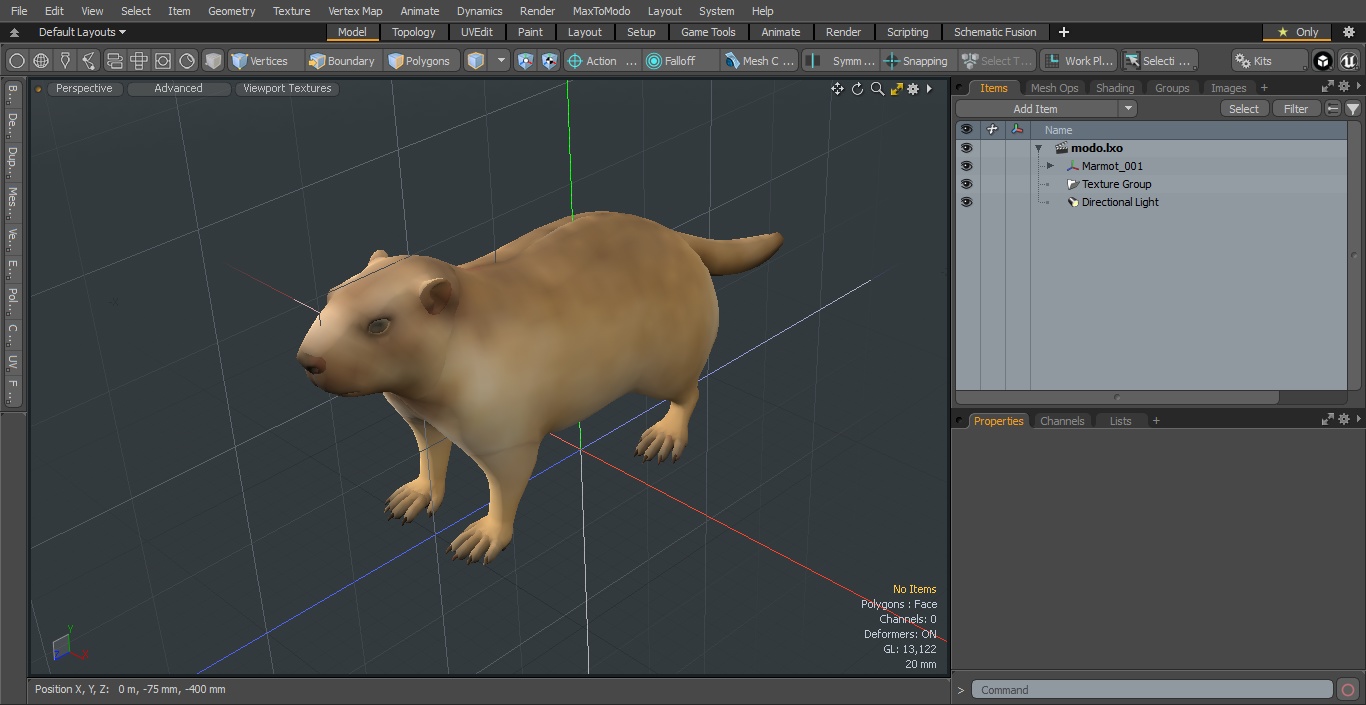The image size is (1366, 705).
Task: Open the Lists tab
Action: (1120, 421)
